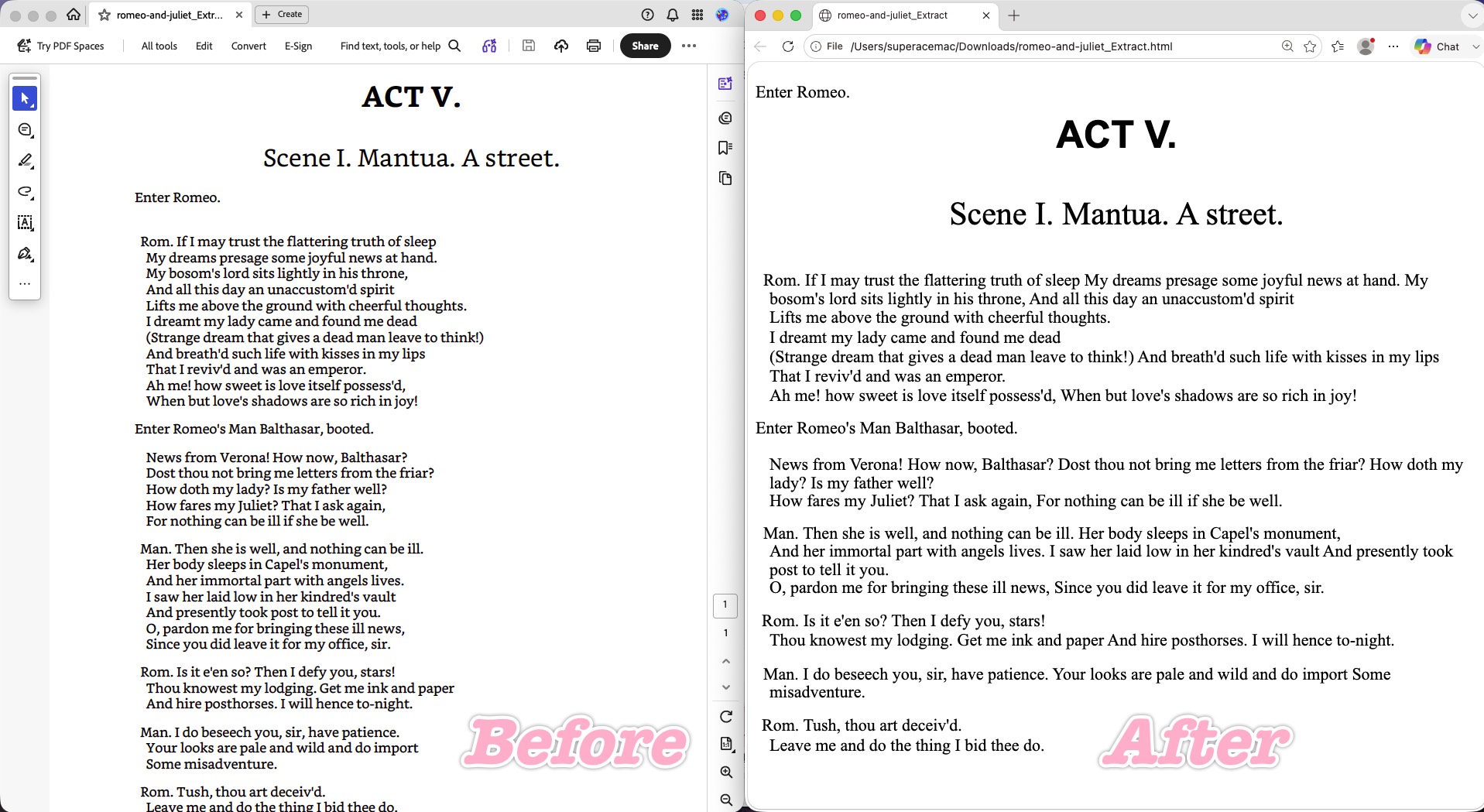The width and height of the screenshot is (1484, 812).
Task: Go to previous page arrow
Action: [726, 661]
